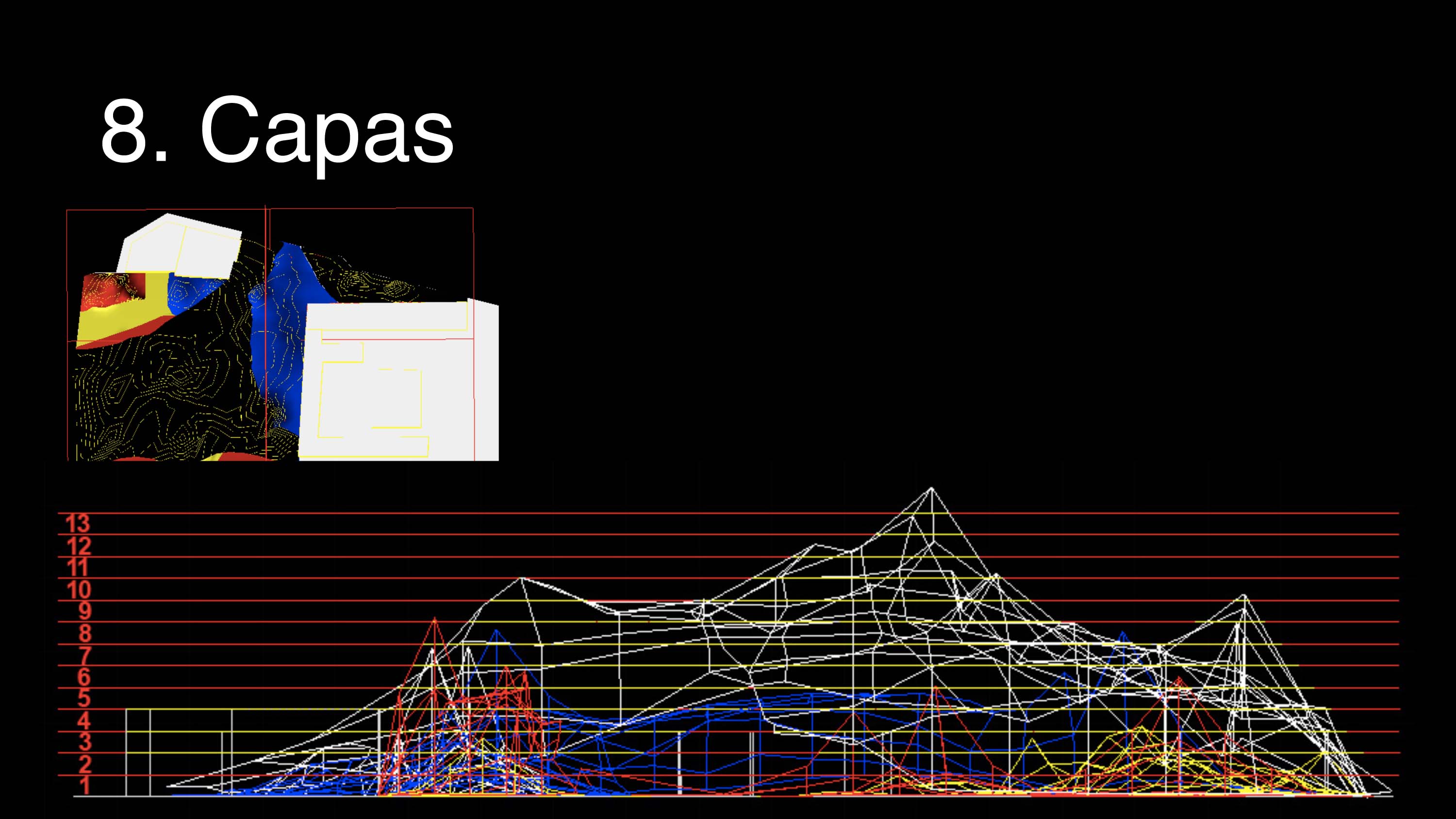The height and width of the screenshot is (819, 1456).
Task: Click layer number 1 label
Action: 84,786
